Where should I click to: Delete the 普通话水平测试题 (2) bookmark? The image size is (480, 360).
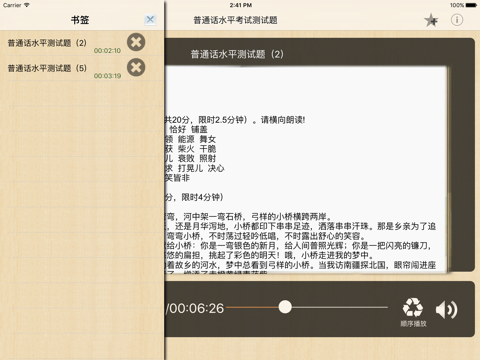pyautogui.click(x=136, y=42)
